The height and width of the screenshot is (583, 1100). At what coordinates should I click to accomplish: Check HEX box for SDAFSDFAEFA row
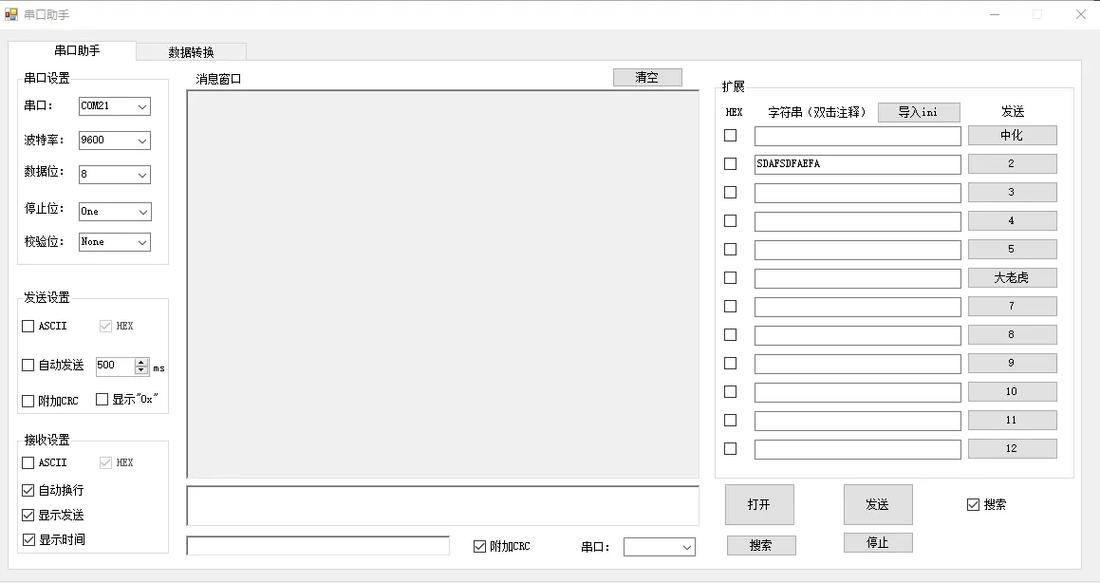tap(730, 163)
